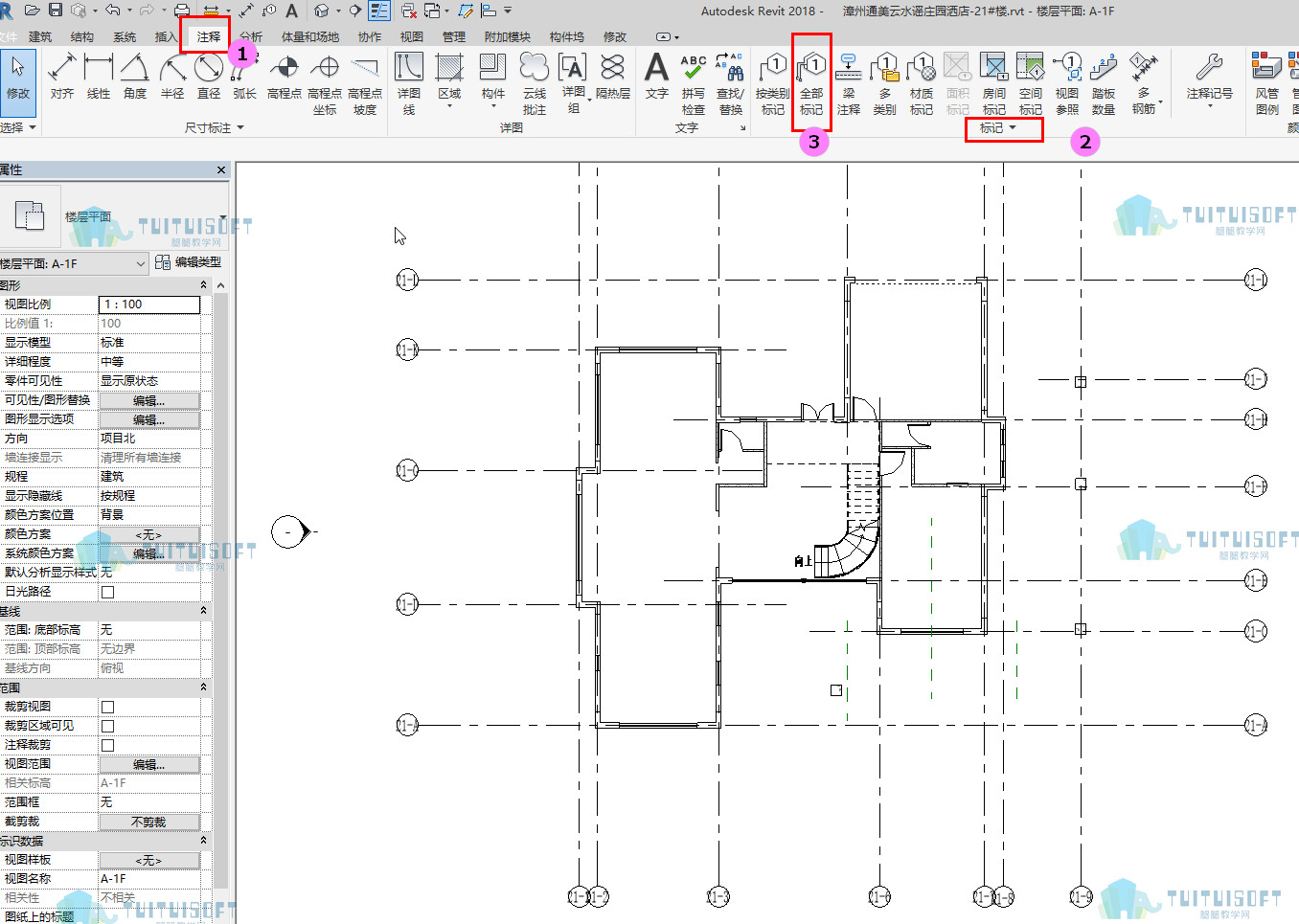Toggle the 裁剪视图 checkbox
This screenshot has height=924, width=1299.
[x=108, y=707]
